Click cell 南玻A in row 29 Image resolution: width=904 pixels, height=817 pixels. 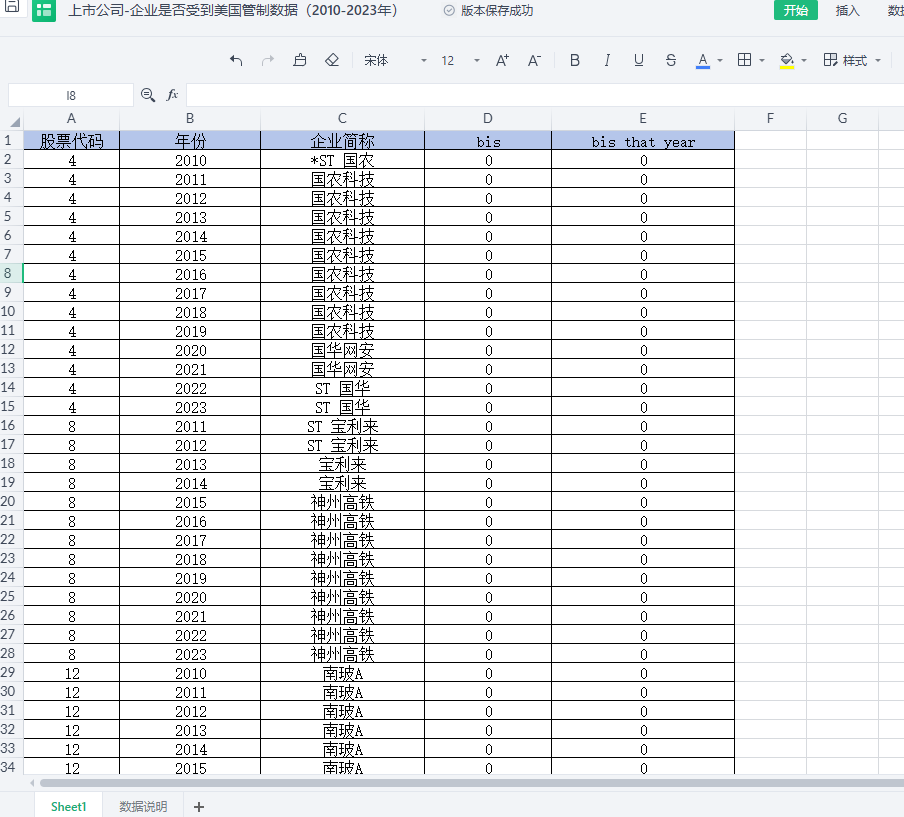click(x=342, y=673)
